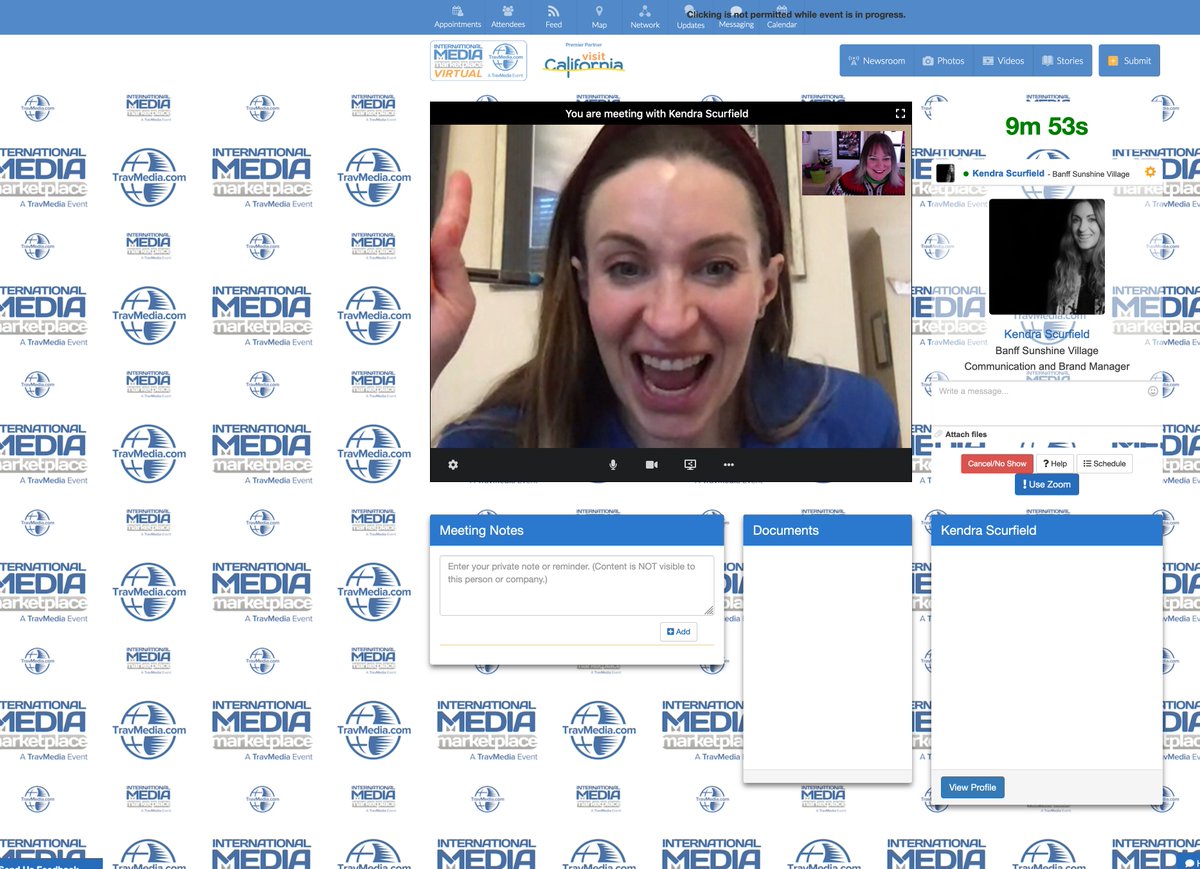Open more options in video toolbar
Screen dimensions: 1200x869
(x=728, y=465)
